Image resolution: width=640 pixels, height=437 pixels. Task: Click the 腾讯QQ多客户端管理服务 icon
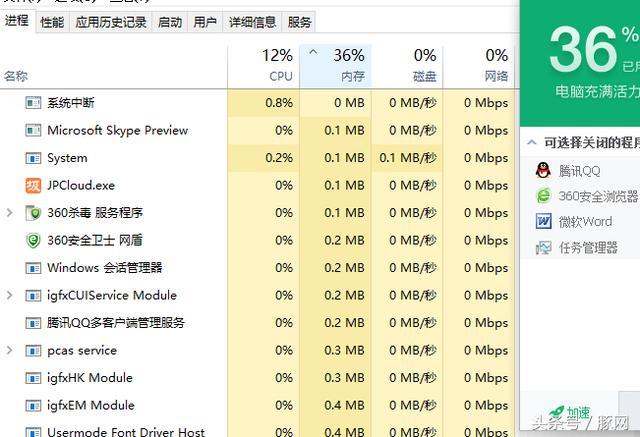(x=33, y=323)
